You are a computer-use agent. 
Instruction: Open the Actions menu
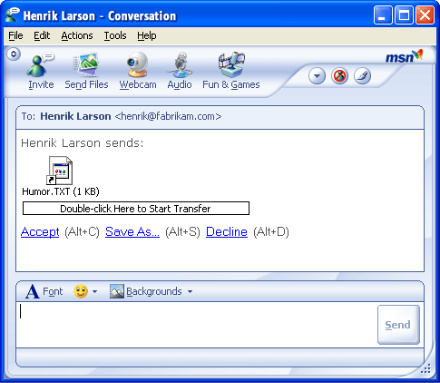tap(77, 35)
